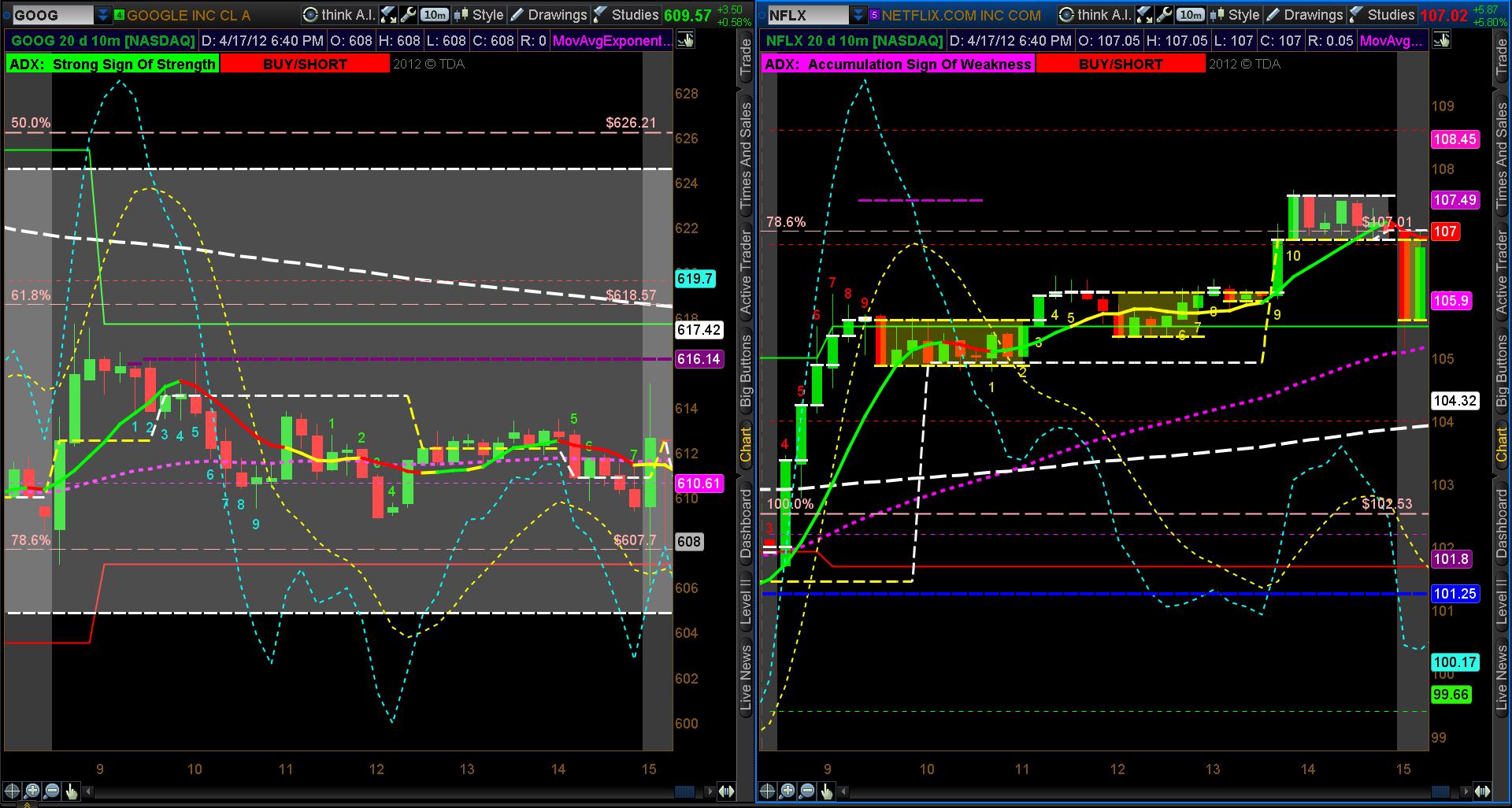1512x808 pixels.
Task: Open the Style menu on NFLX chart
Action: pyautogui.click(x=1236, y=15)
